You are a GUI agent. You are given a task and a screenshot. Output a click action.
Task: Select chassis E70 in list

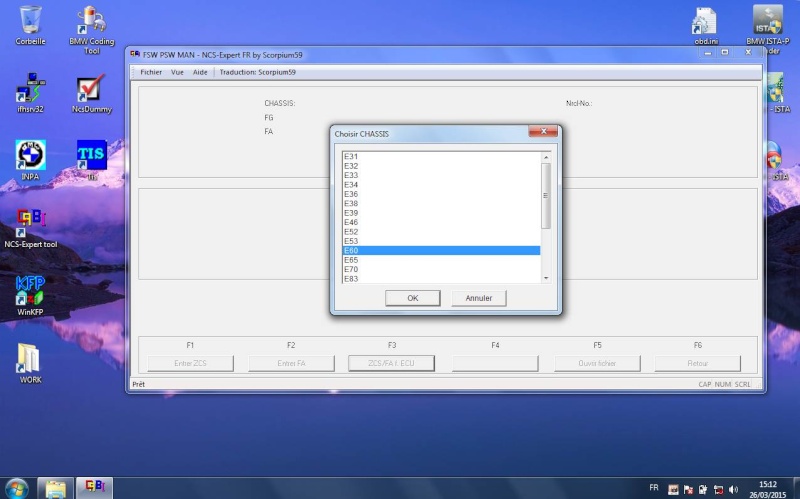441,269
